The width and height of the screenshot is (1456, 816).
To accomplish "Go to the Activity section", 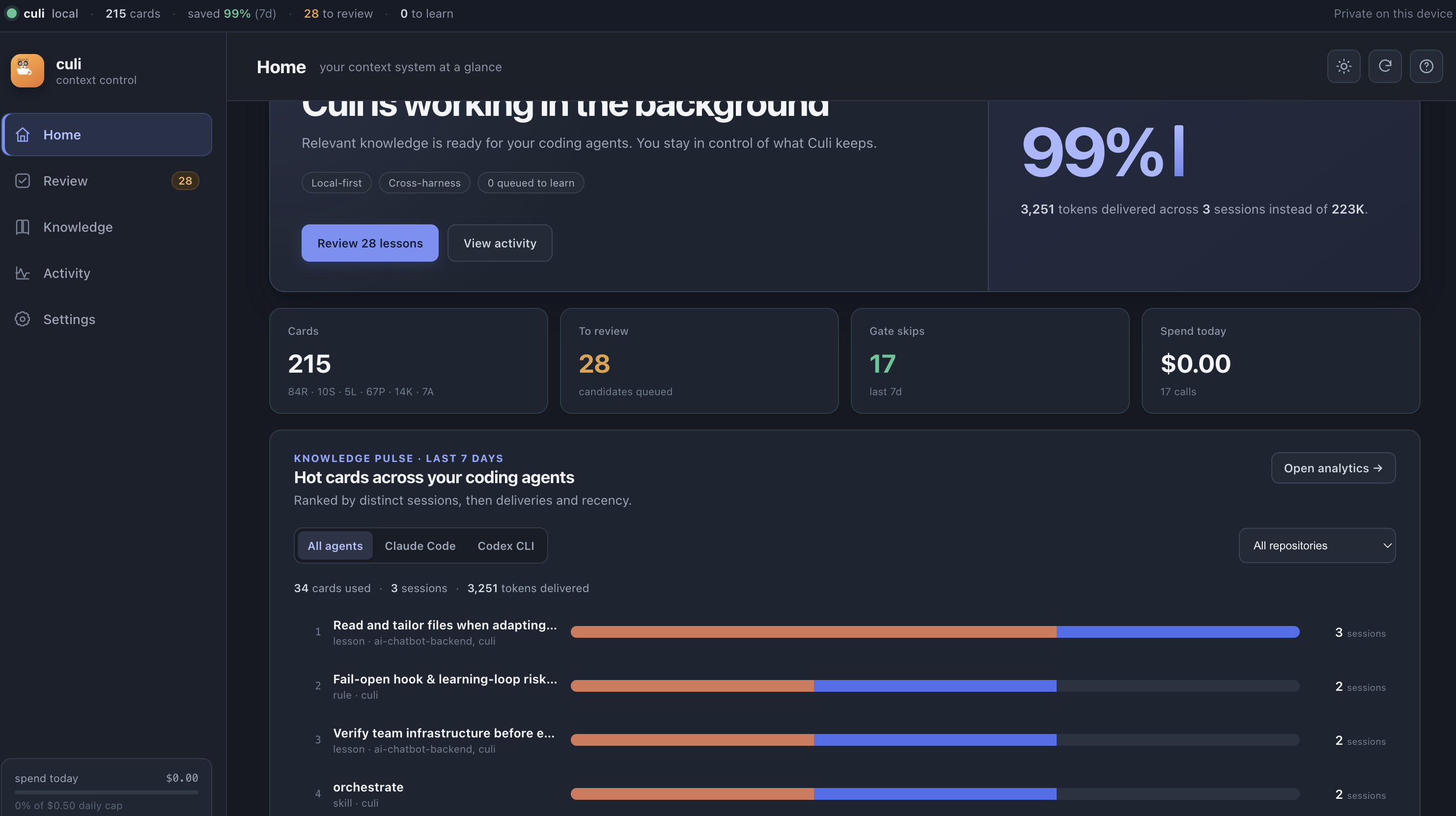I will (x=108, y=273).
